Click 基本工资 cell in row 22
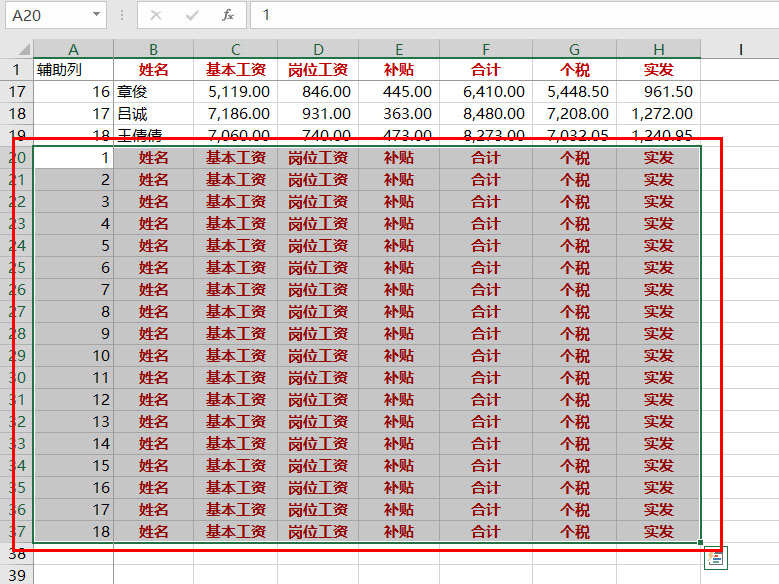This screenshot has width=779, height=584. coord(235,201)
